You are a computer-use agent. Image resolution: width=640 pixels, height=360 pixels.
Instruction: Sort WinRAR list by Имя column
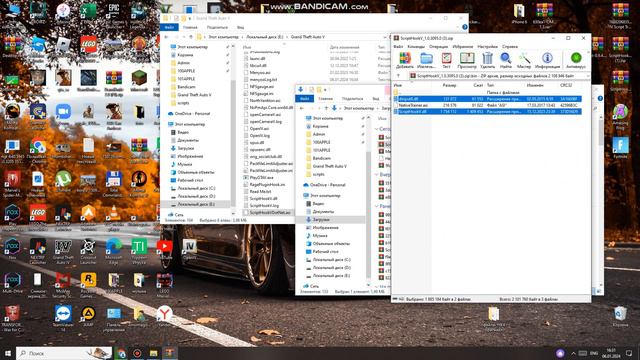(398, 85)
